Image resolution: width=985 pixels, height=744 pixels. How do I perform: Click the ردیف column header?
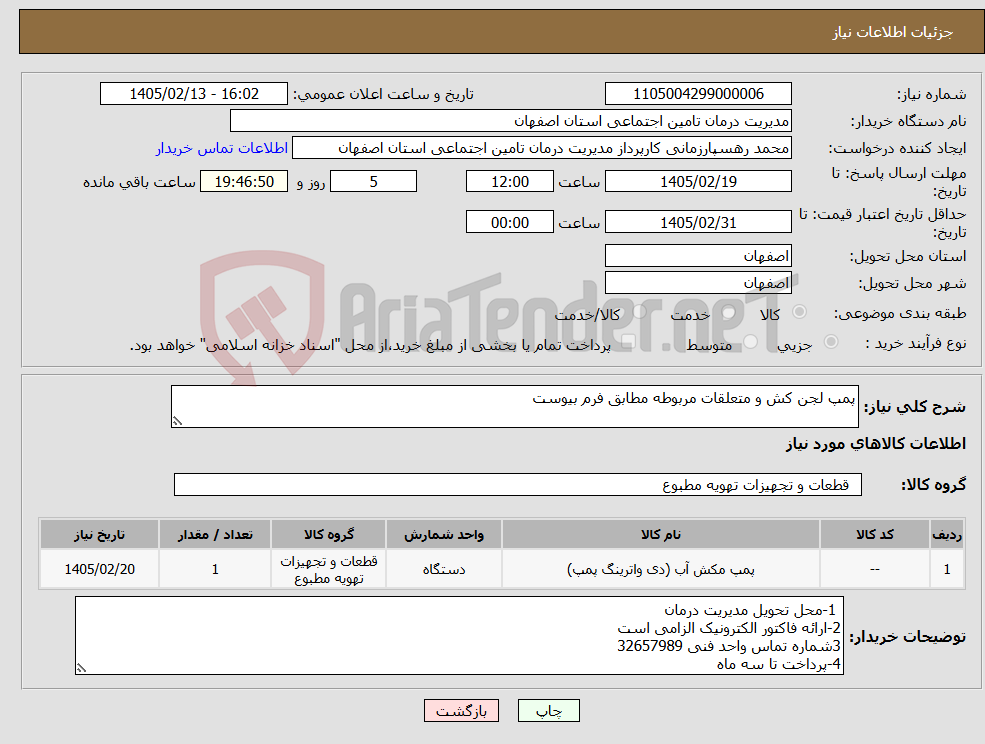[x=947, y=534]
